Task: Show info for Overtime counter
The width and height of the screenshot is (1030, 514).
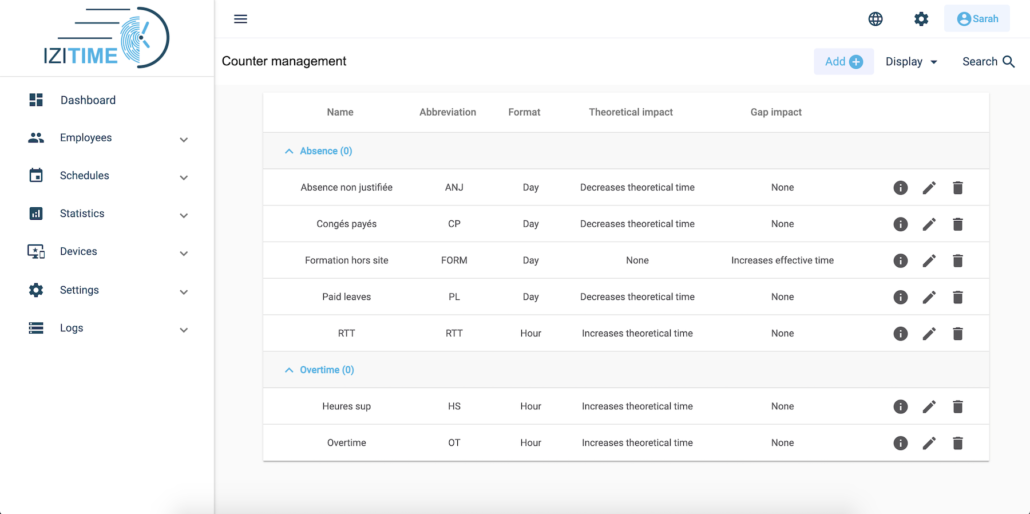Action: pos(901,443)
